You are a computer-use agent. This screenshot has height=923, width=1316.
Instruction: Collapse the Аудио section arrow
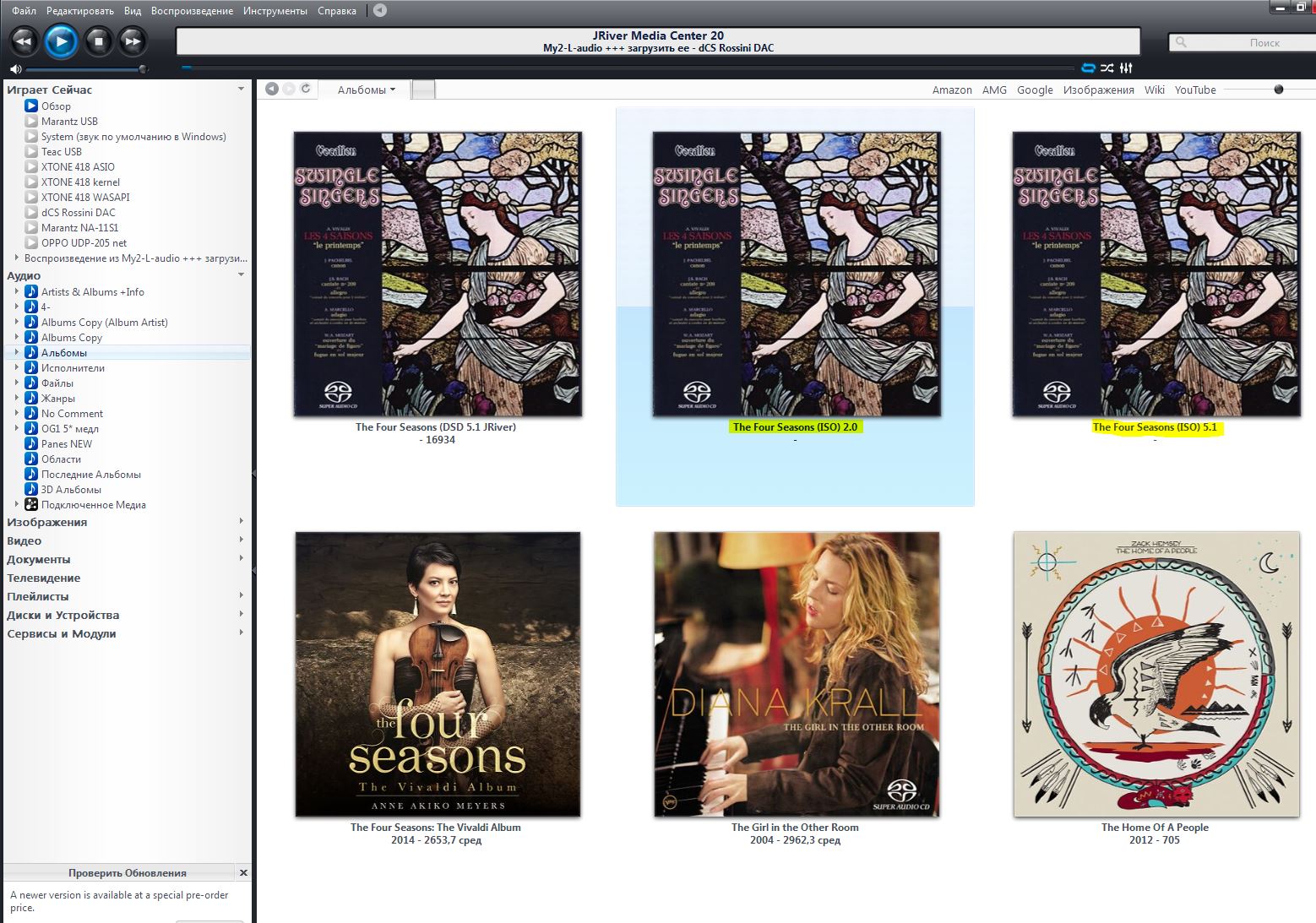pyautogui.click(x=241, y=274)
